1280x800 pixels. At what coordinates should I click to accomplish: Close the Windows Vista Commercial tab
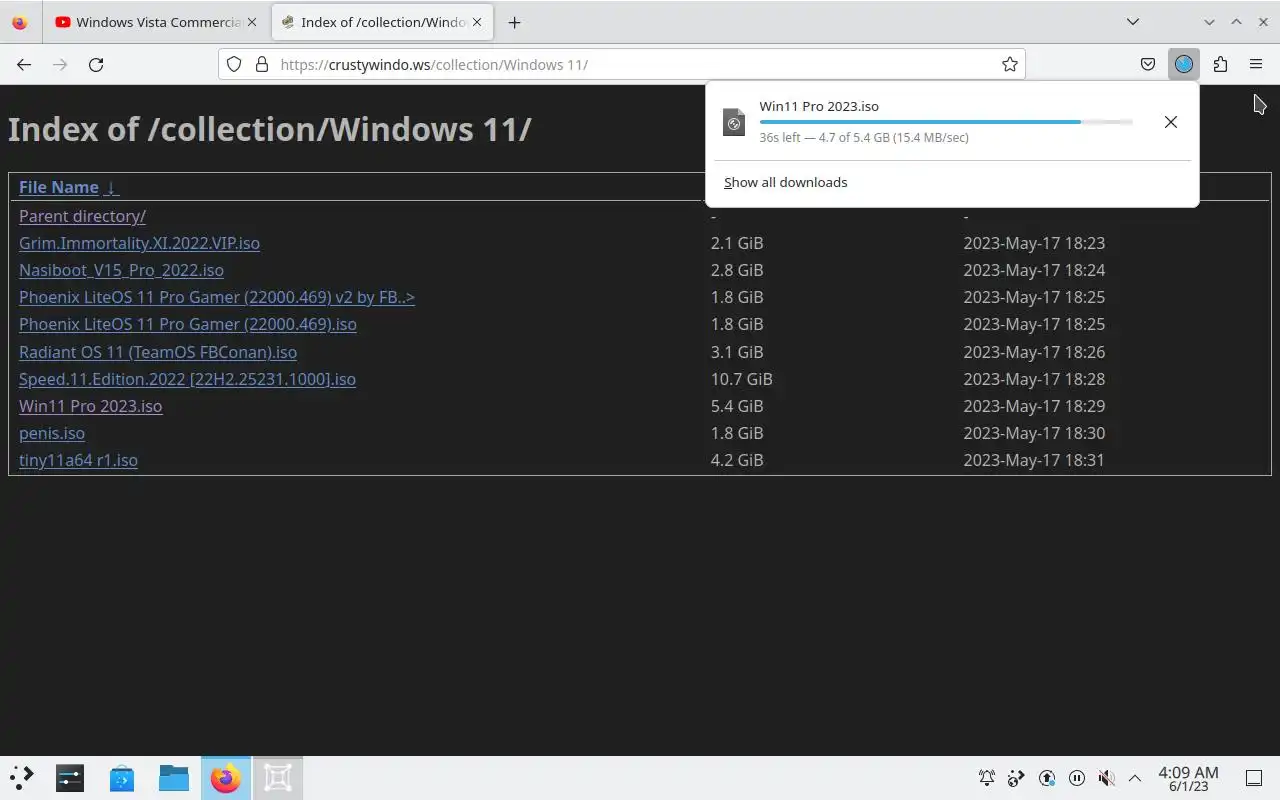coord(252,22)
